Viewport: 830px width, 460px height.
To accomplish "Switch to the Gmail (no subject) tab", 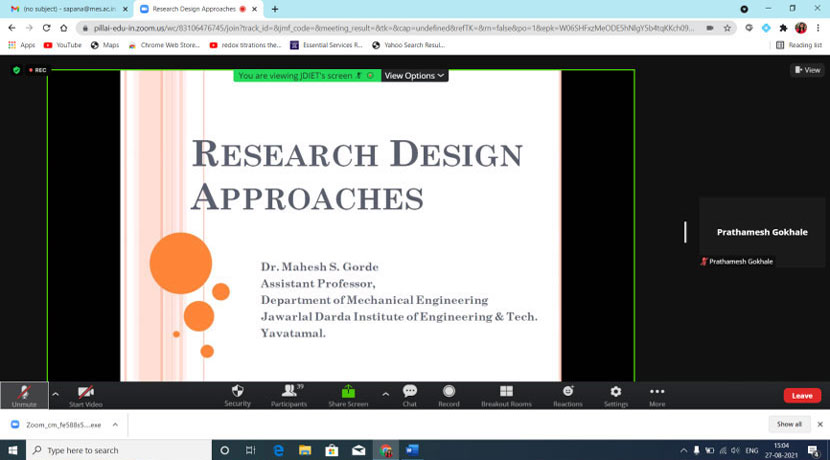I will pyautogui.click(x=64, y=9).
